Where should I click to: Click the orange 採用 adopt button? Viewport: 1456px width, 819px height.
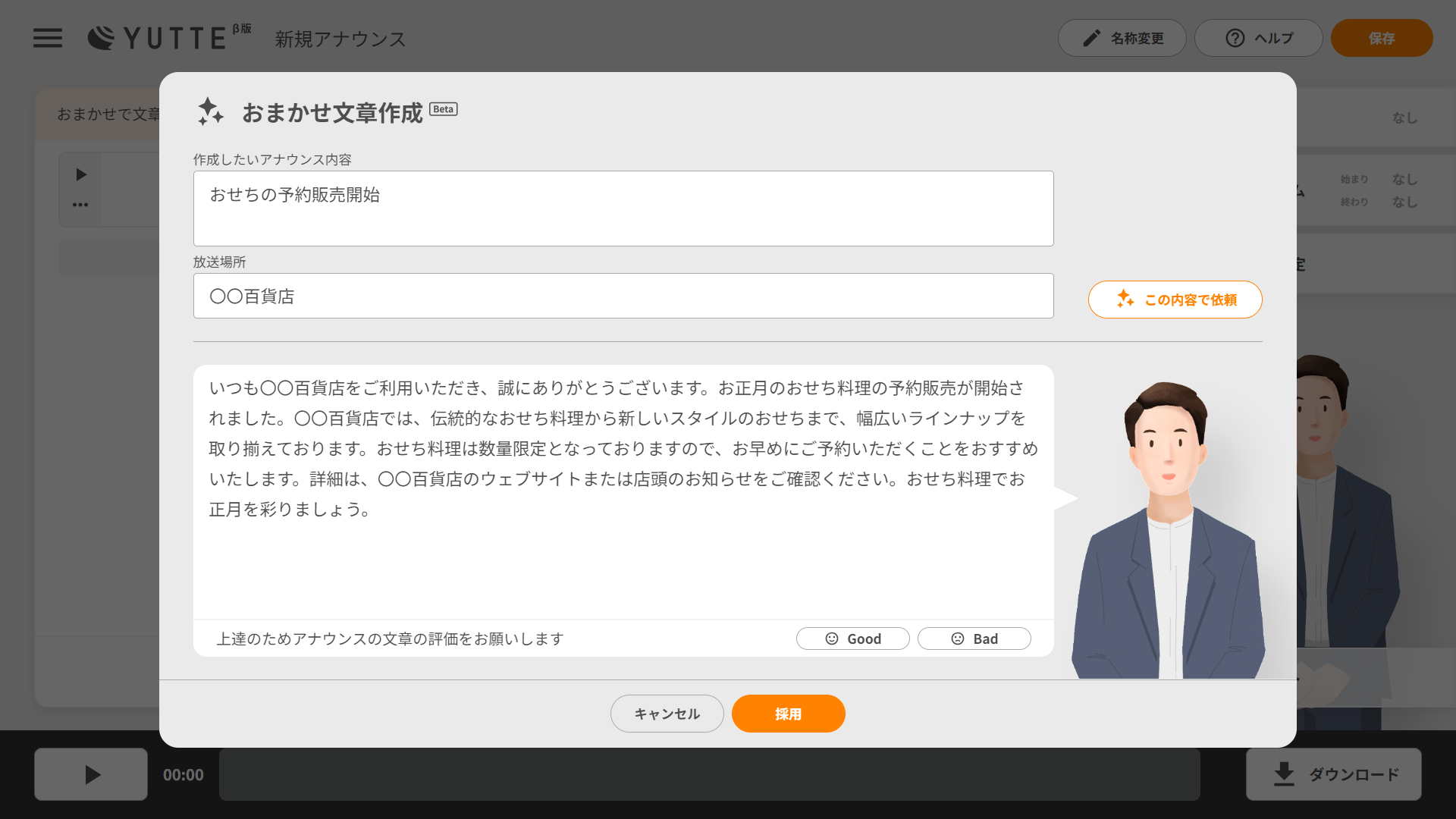(x=788, y=714)
